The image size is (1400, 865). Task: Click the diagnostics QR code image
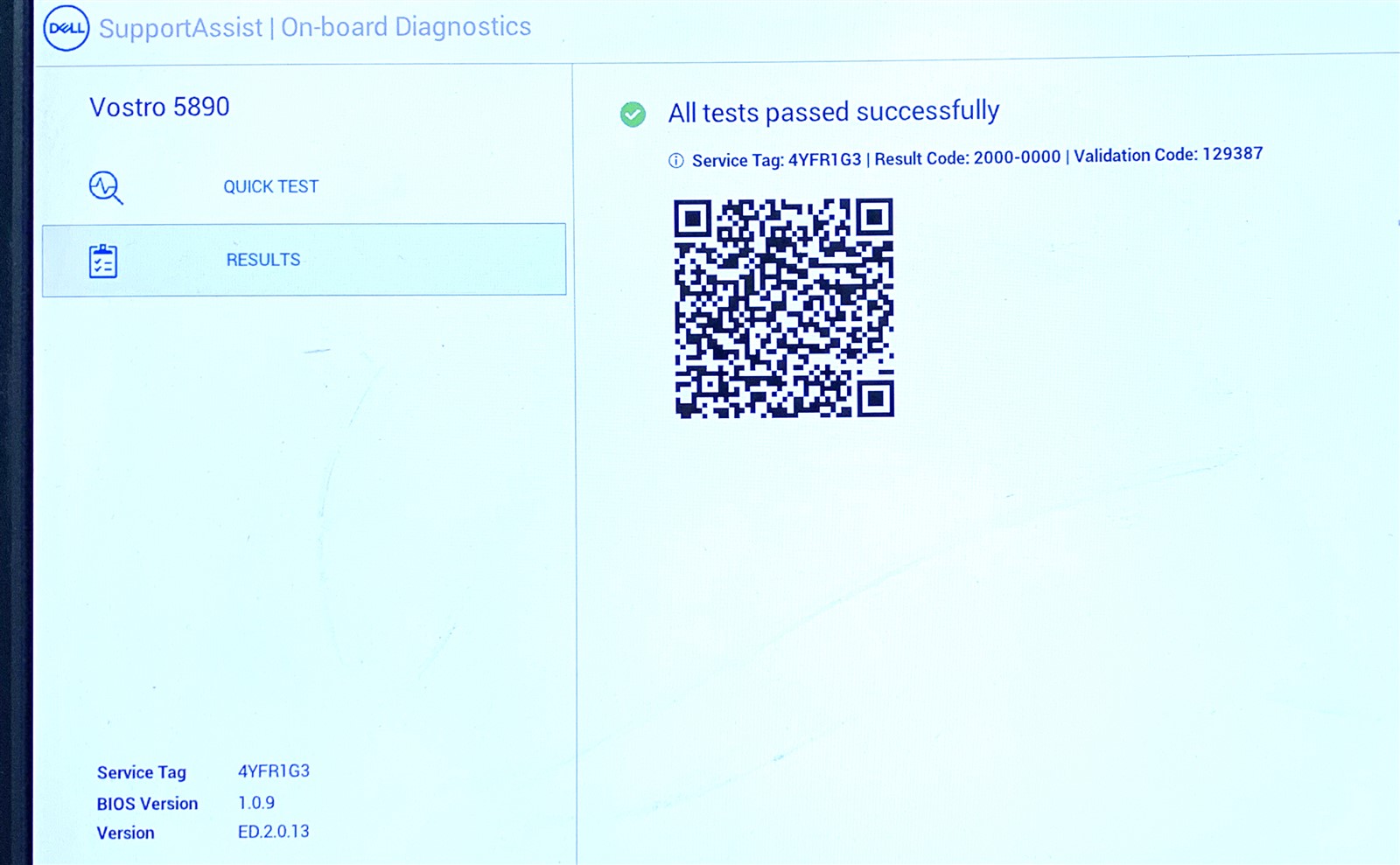click(x=784, y=308)
